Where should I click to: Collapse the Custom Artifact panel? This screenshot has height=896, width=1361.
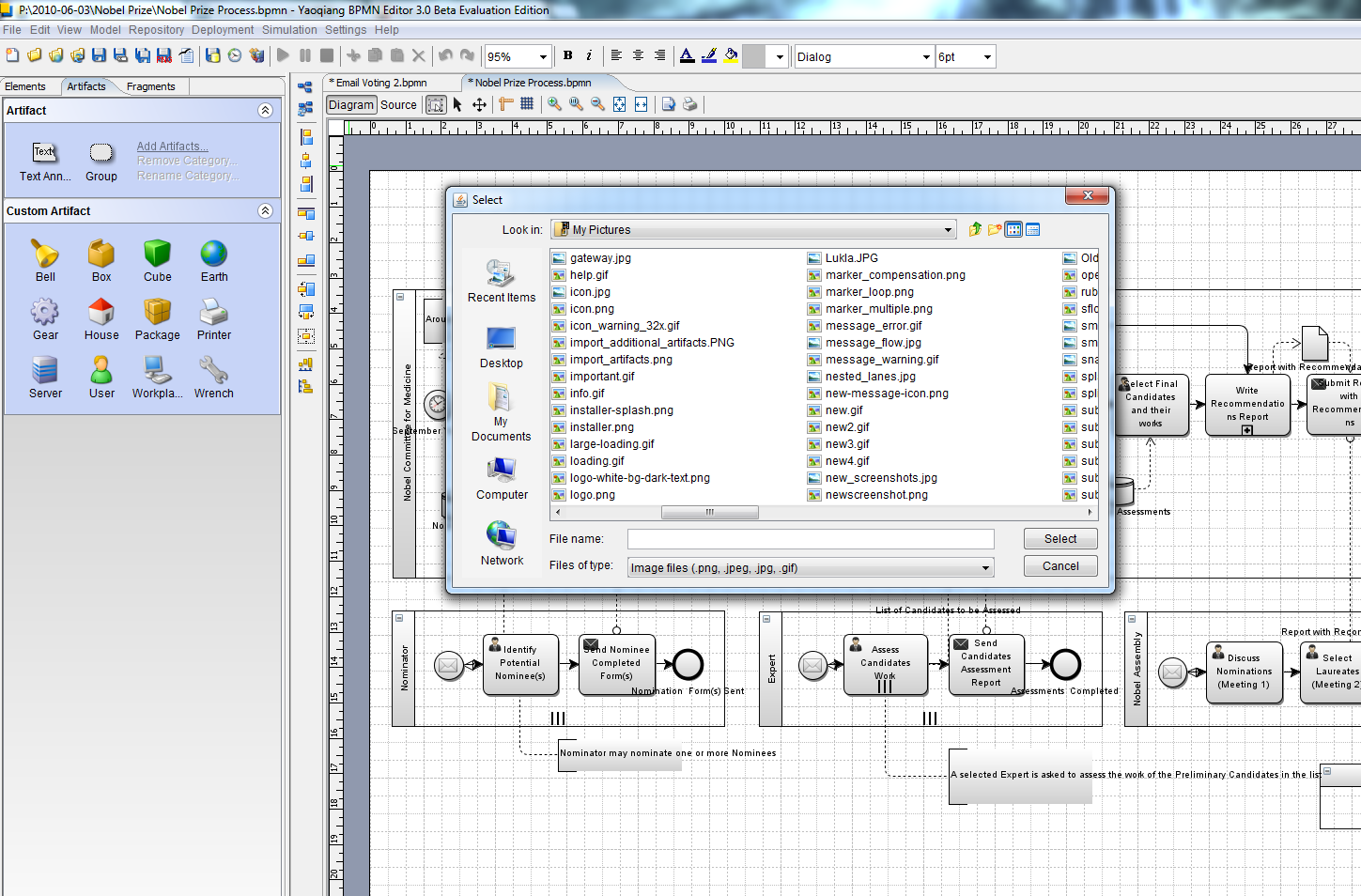(x=265, y=211)
